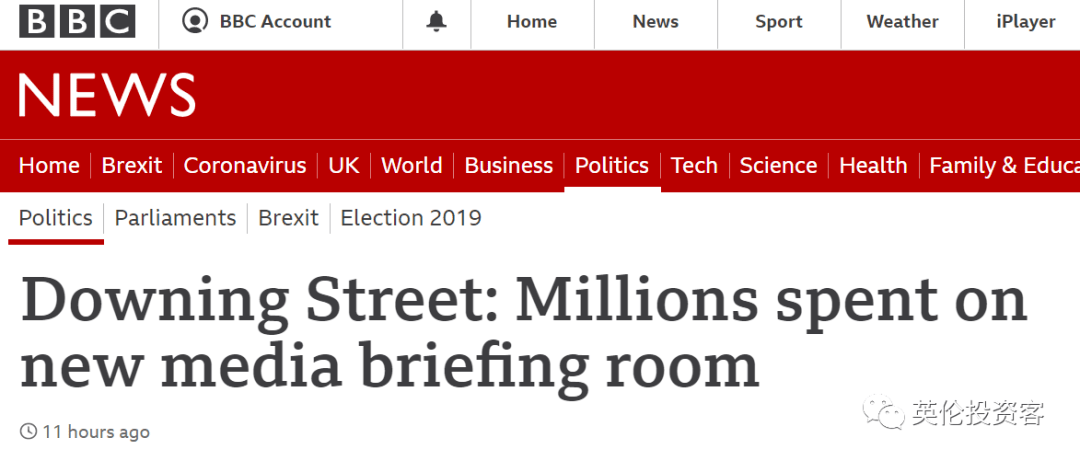Select the Coronavirus news tab

click(x=245, y=165)
